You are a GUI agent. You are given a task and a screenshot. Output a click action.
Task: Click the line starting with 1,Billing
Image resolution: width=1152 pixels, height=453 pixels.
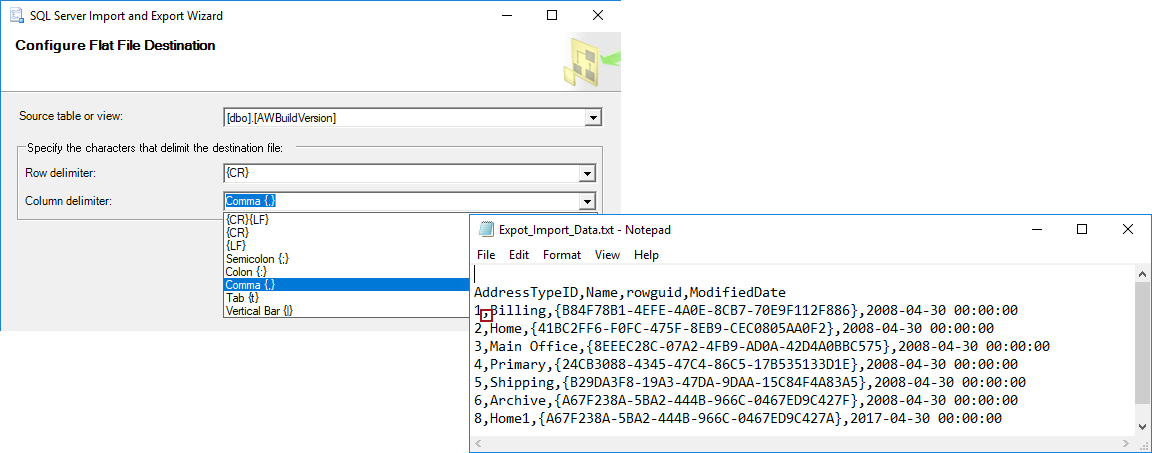[746, 310]
